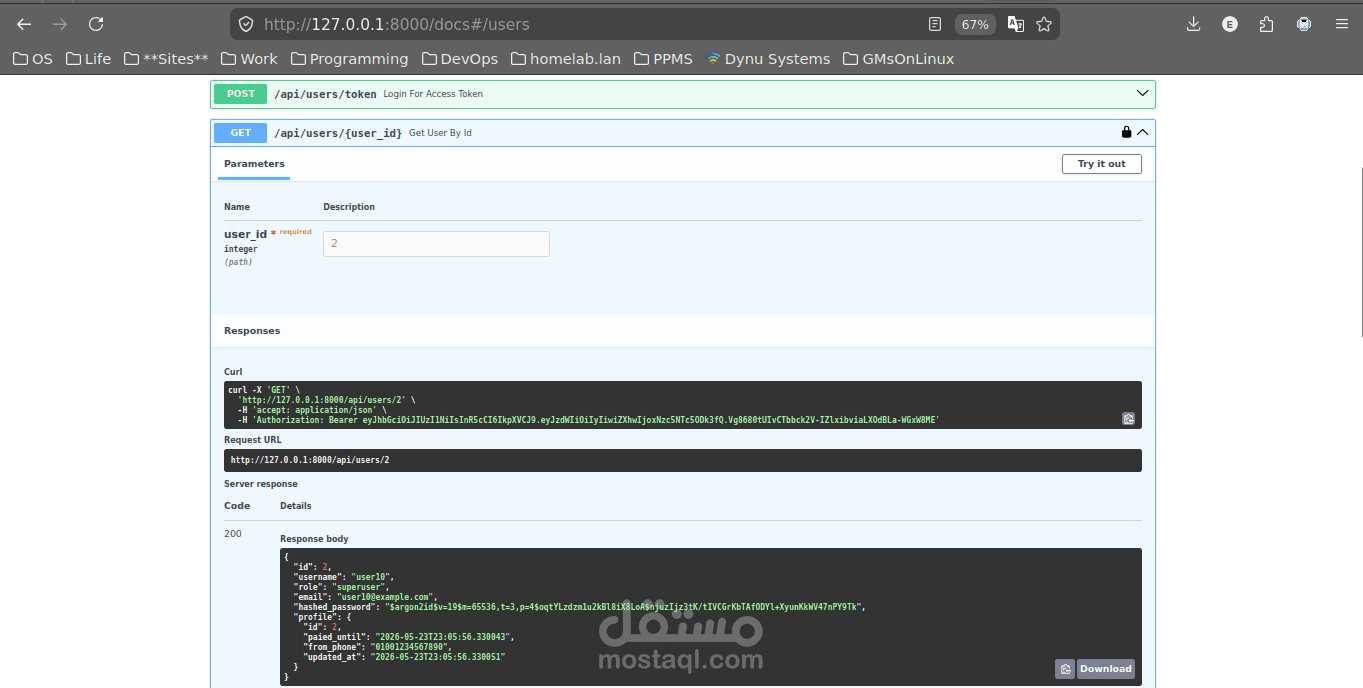Open the OS bookmarks folder
Screen dimensions: 1363x688
coord(33,59)
